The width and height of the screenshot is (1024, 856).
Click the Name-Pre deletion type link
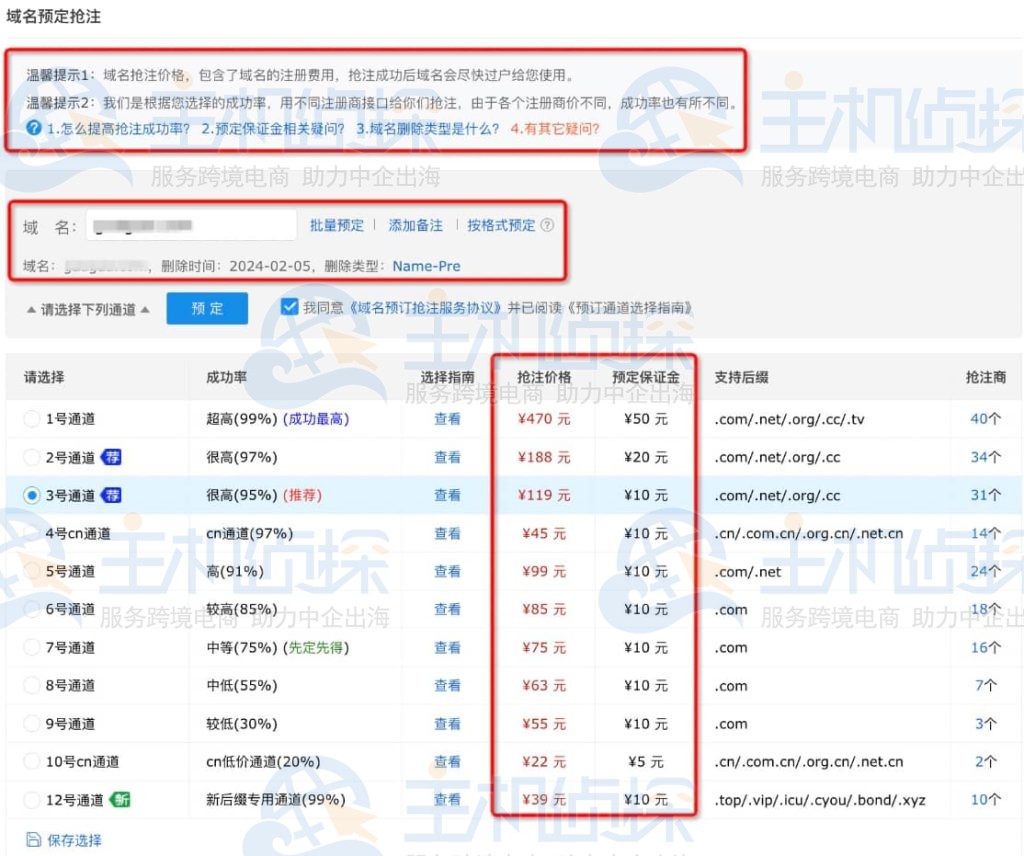(426, 266)
